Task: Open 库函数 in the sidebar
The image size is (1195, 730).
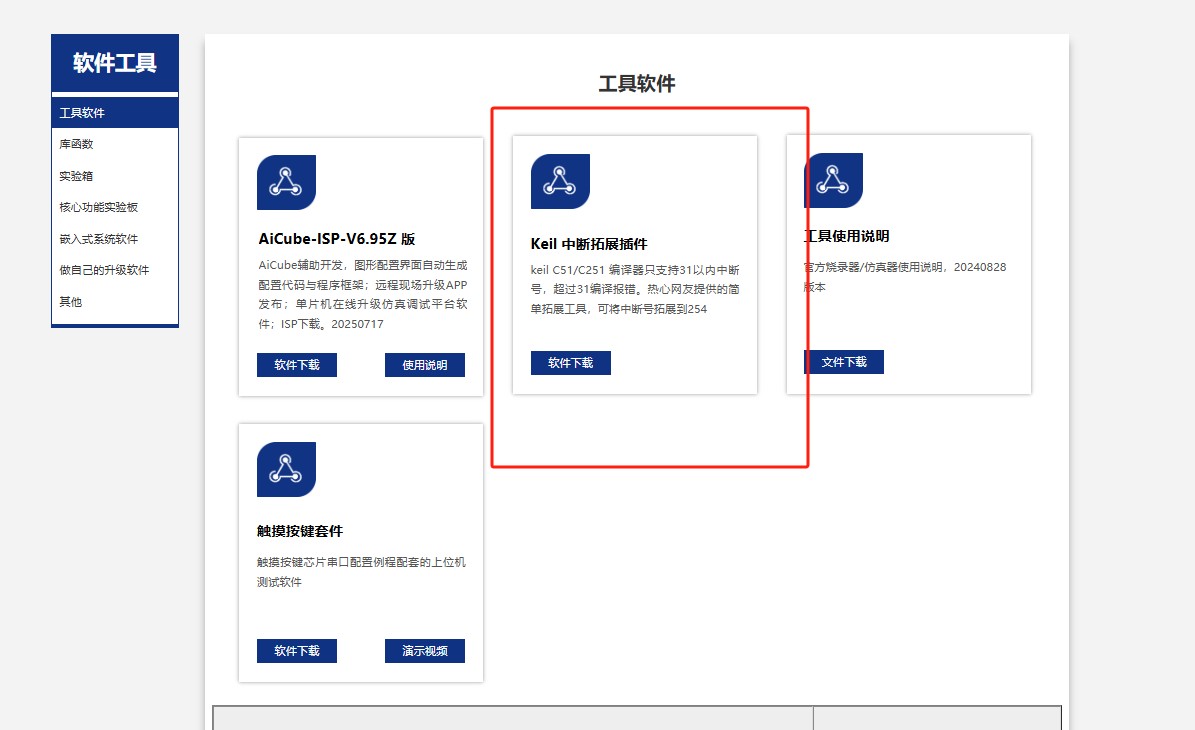Action: [114, 144]
